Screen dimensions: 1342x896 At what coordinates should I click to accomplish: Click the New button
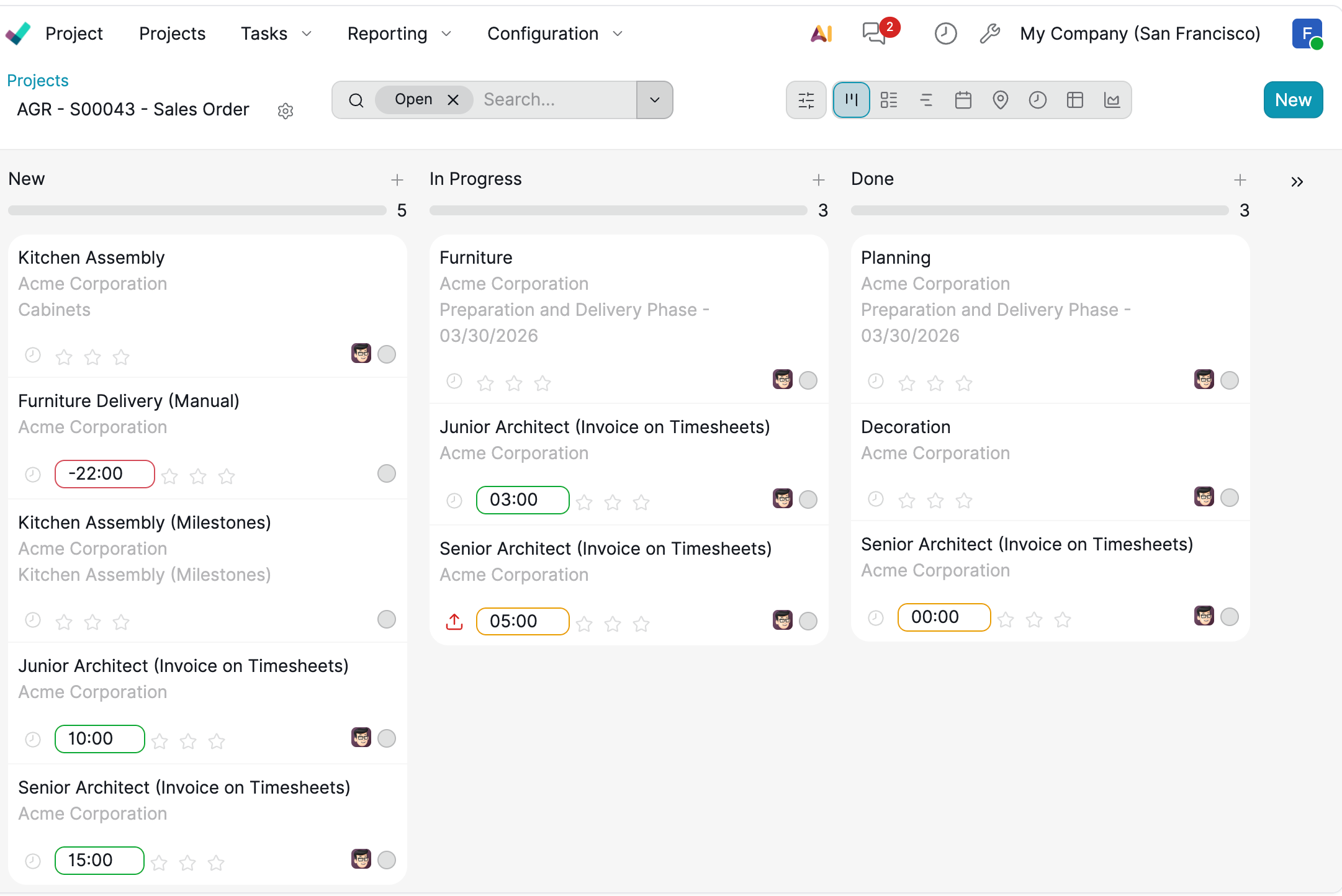(x=1292, y=100)
